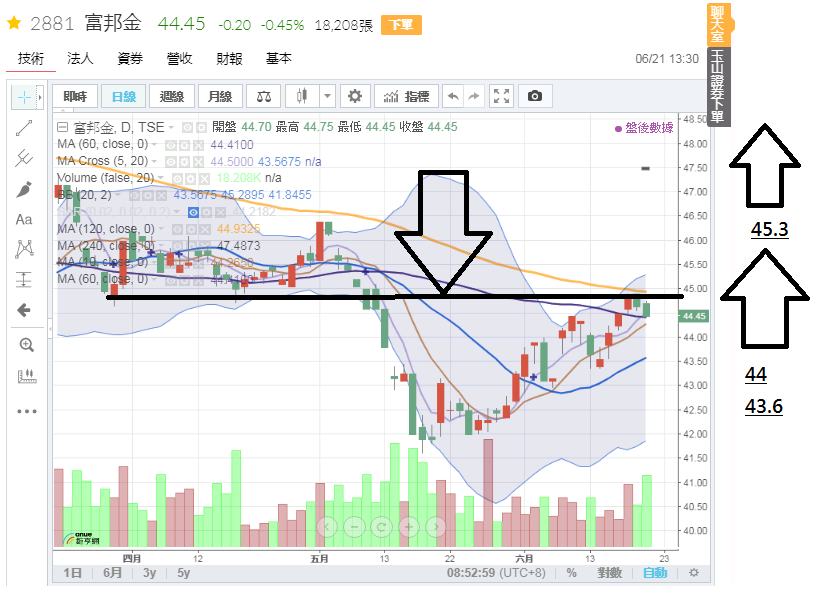830x600 pixels.
Task: Switch to the 技術 tab
Action: pos(31,58)
